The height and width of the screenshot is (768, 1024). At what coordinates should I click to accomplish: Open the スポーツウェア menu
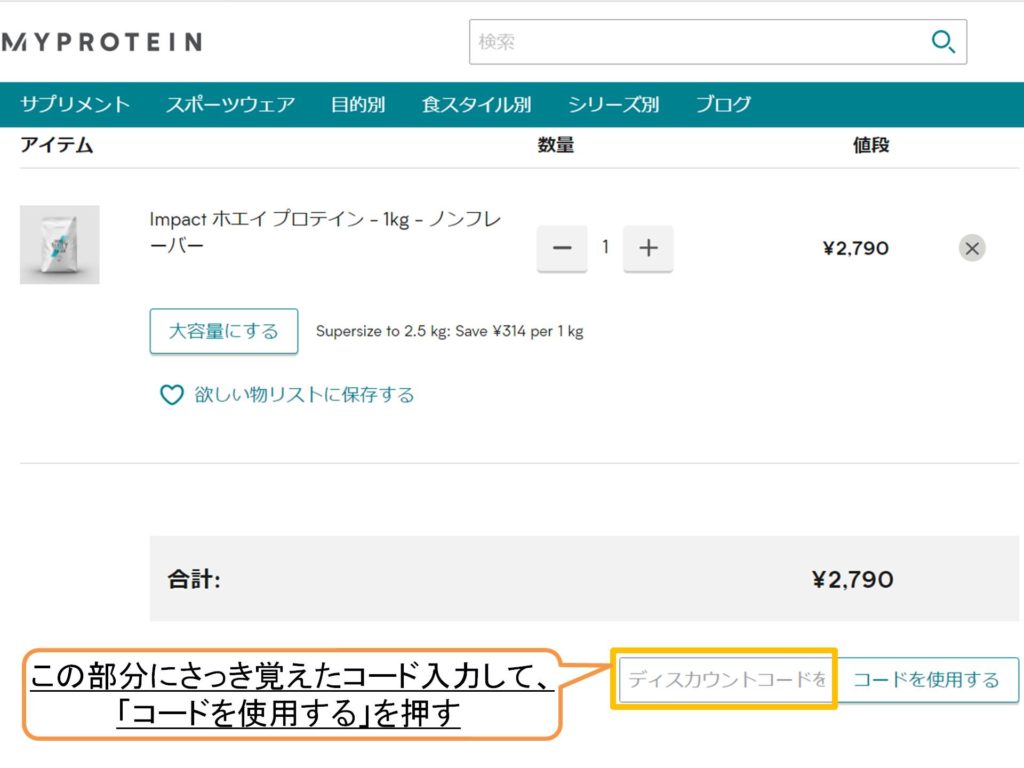point(231,104)
